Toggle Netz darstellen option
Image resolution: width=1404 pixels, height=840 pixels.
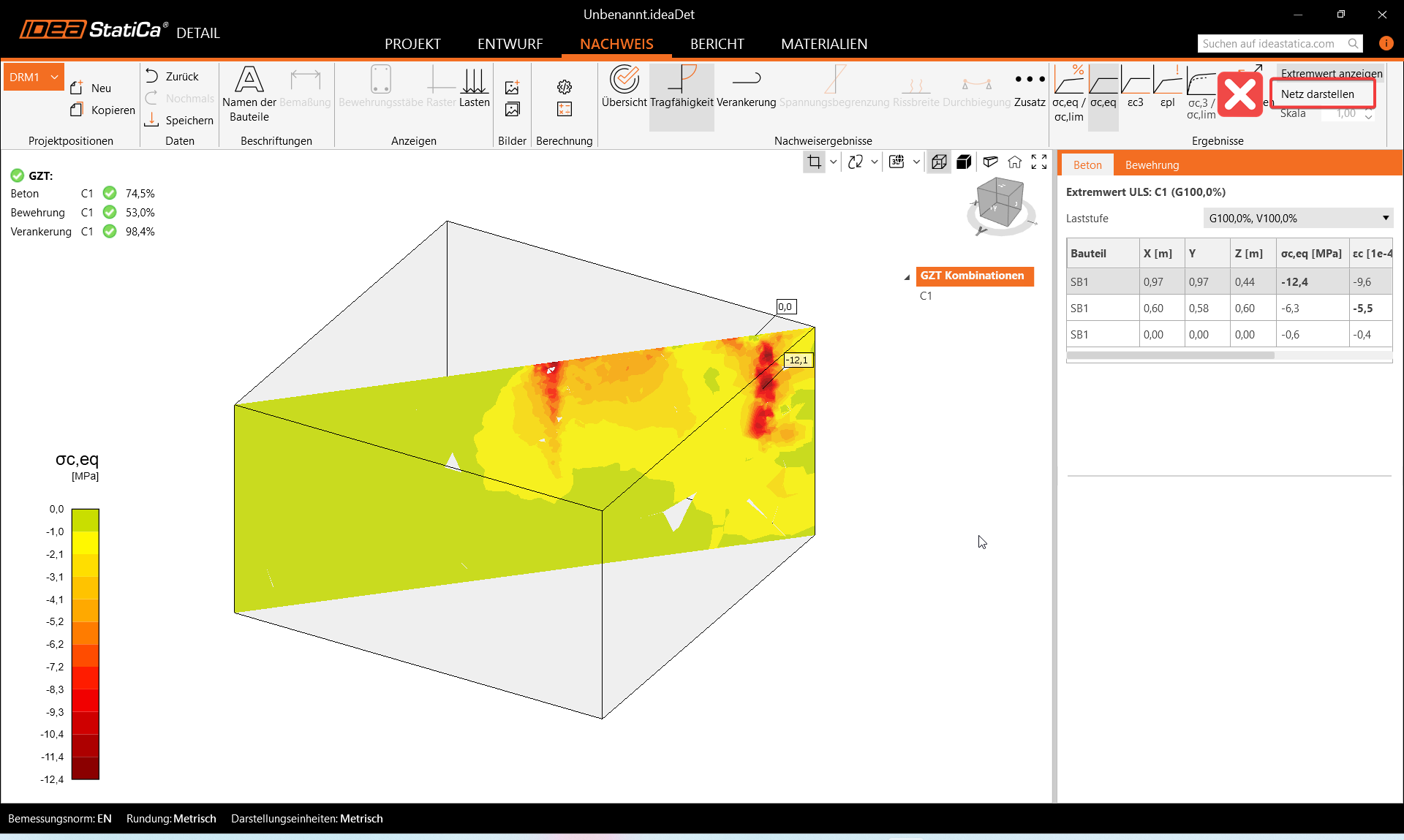click(1317, 94)
